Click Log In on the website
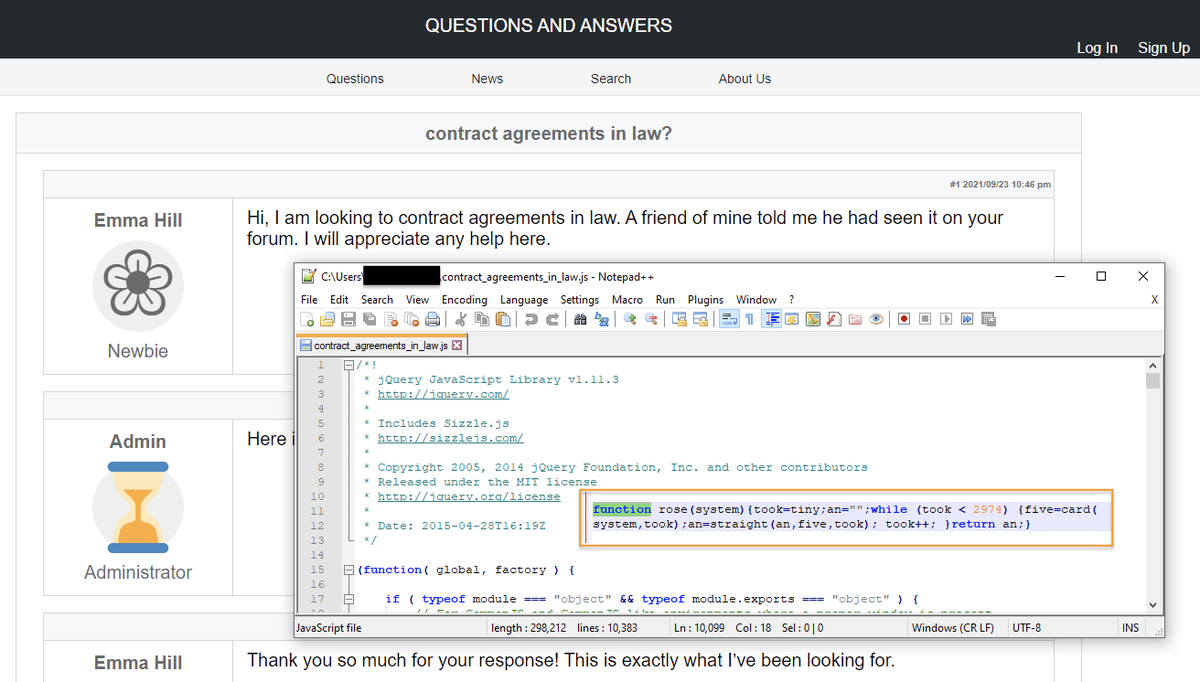This screenshot has height=682, width=1200. (1097, 48)
